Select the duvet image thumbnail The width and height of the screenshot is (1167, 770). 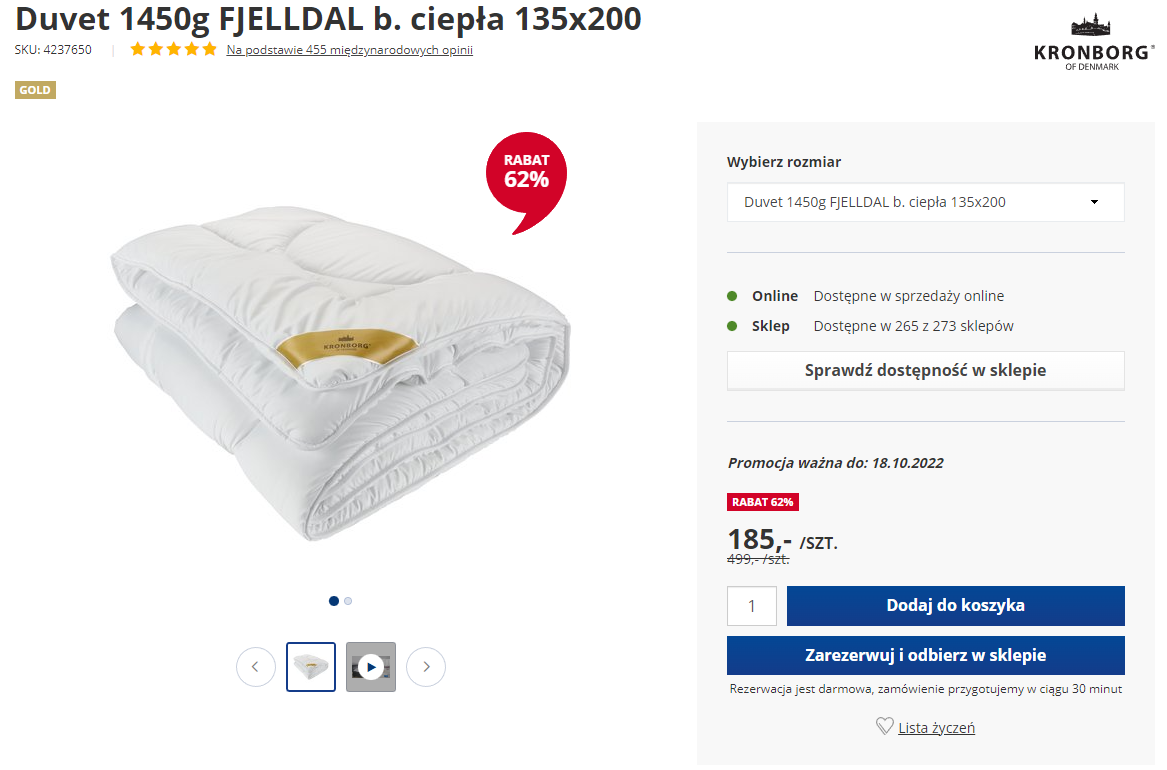(x=311, y=667)
